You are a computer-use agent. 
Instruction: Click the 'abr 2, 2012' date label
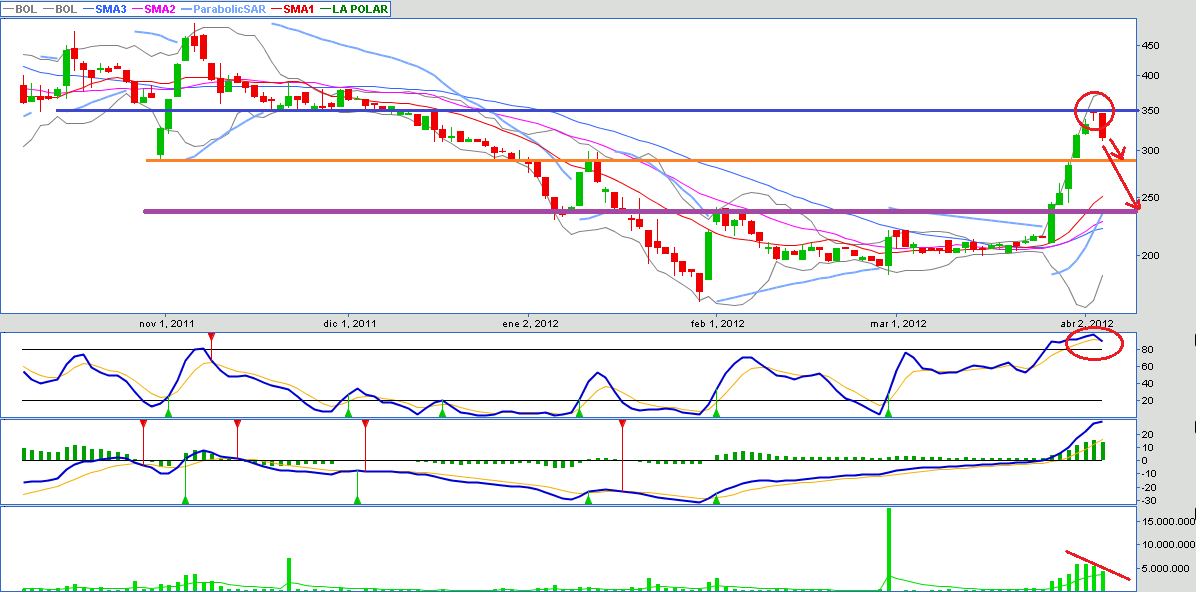(1087, 323)
